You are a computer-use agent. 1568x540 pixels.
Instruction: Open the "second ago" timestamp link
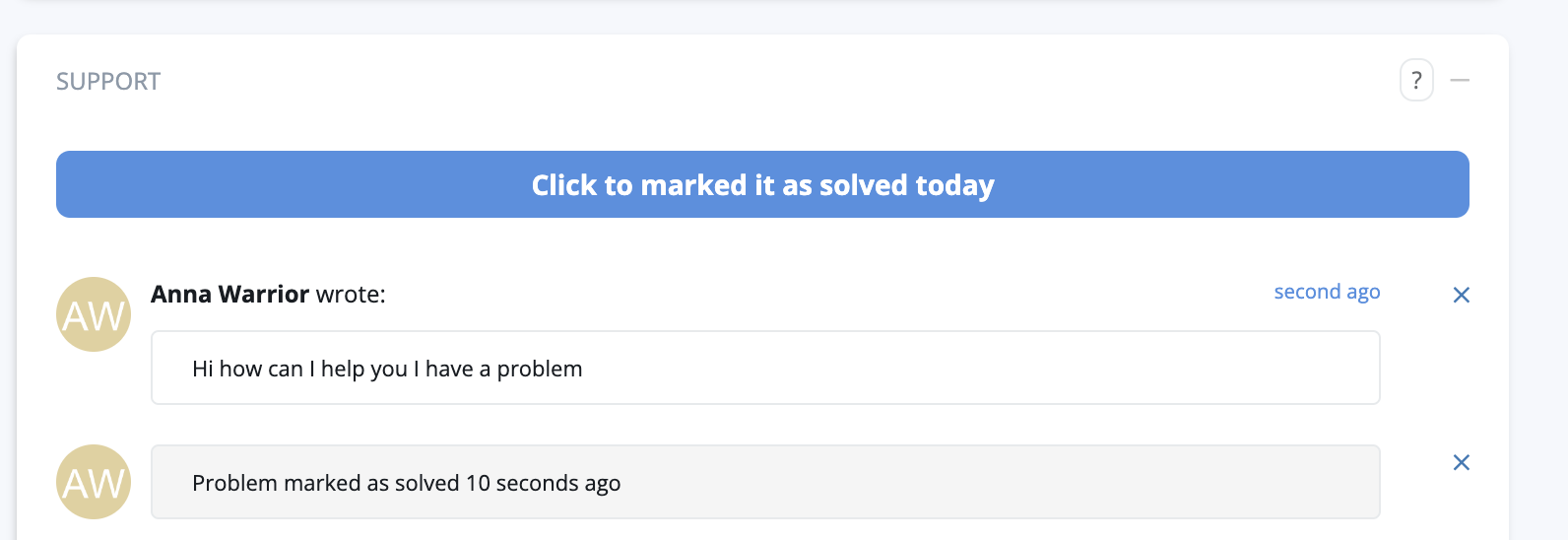coord(1327,292)
